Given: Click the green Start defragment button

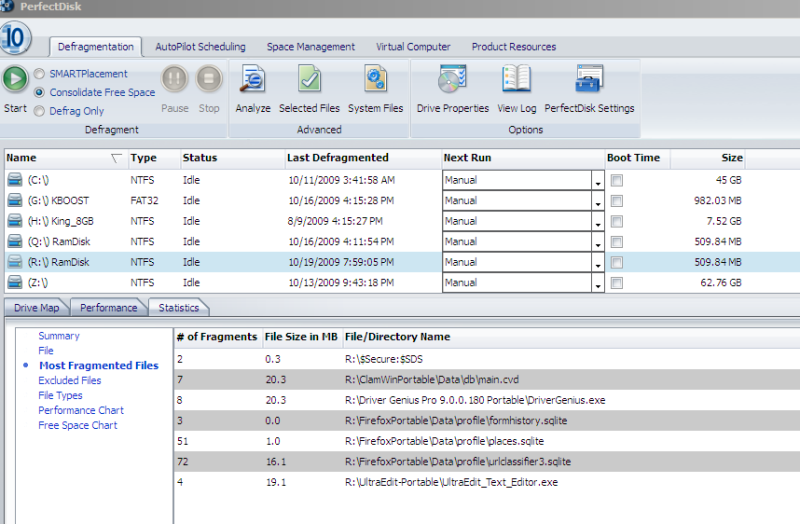Looking at the screenshot, I should (x=15, y=79).
